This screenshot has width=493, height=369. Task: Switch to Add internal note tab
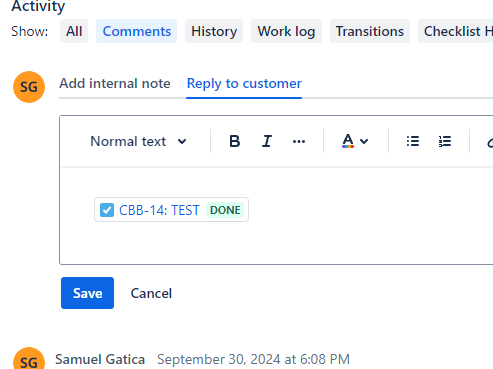point(115,83)
